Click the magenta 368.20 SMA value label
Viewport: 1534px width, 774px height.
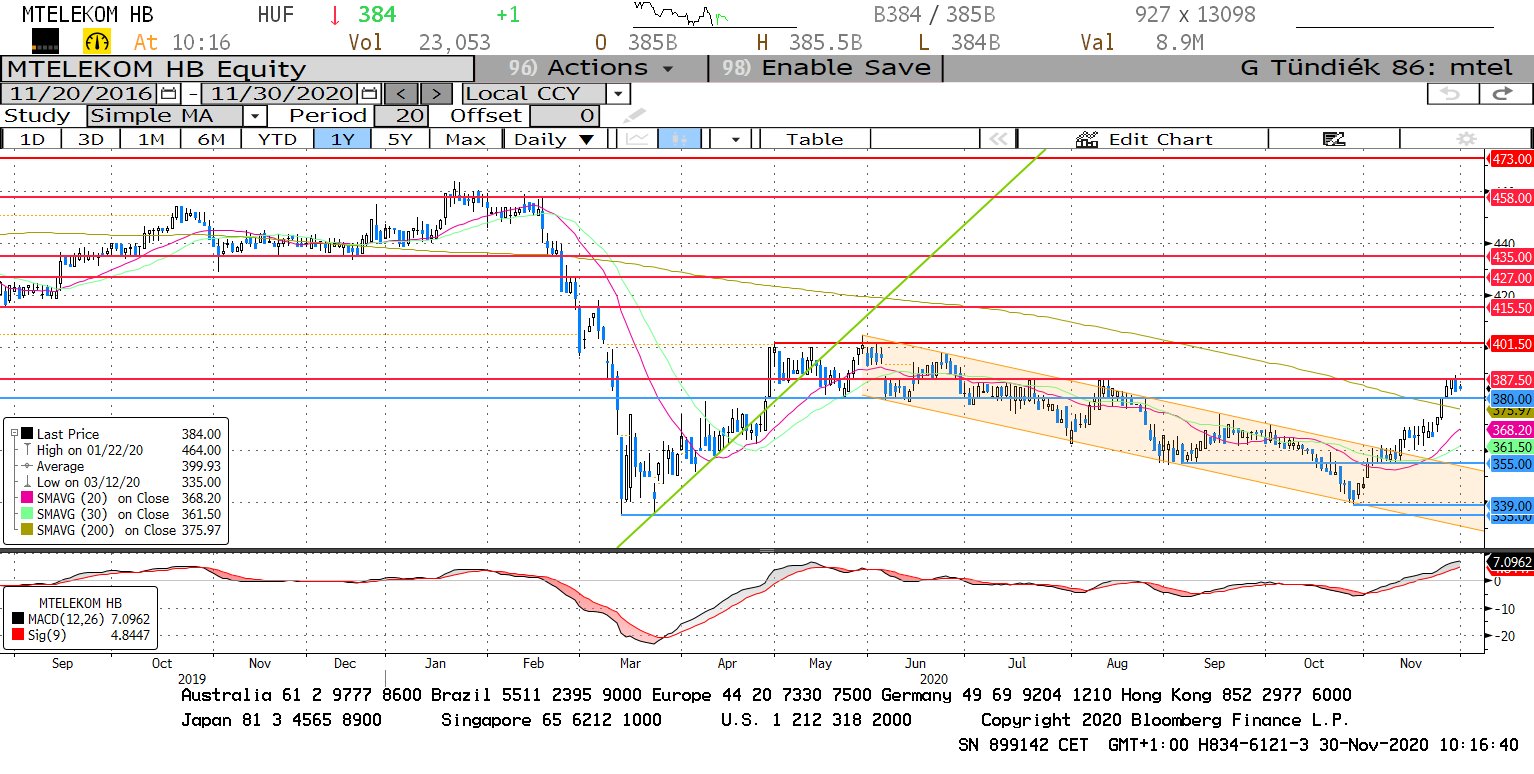[1511, 429]
